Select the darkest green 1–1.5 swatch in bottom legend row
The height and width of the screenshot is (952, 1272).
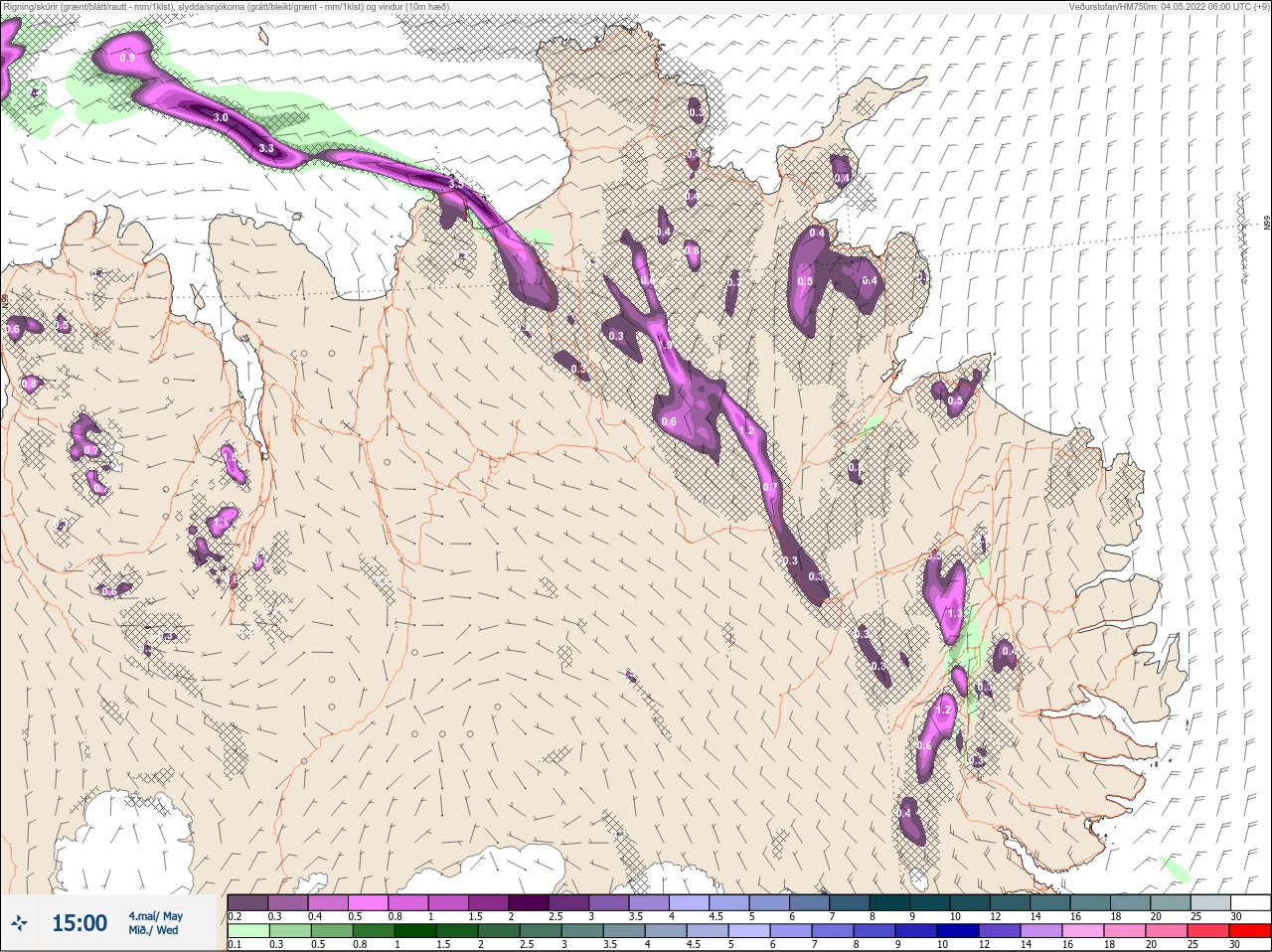tap(414, 931)
